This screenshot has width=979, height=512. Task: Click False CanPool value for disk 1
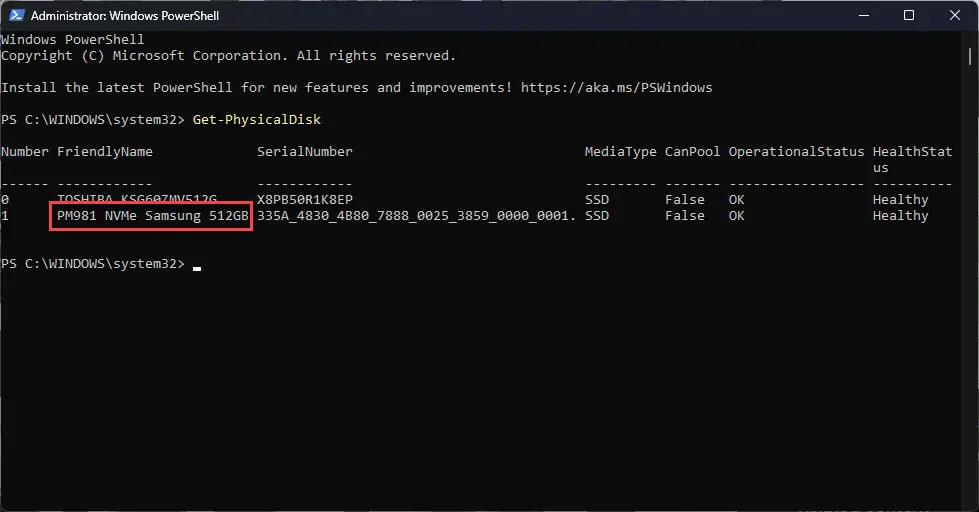[685, 216]
